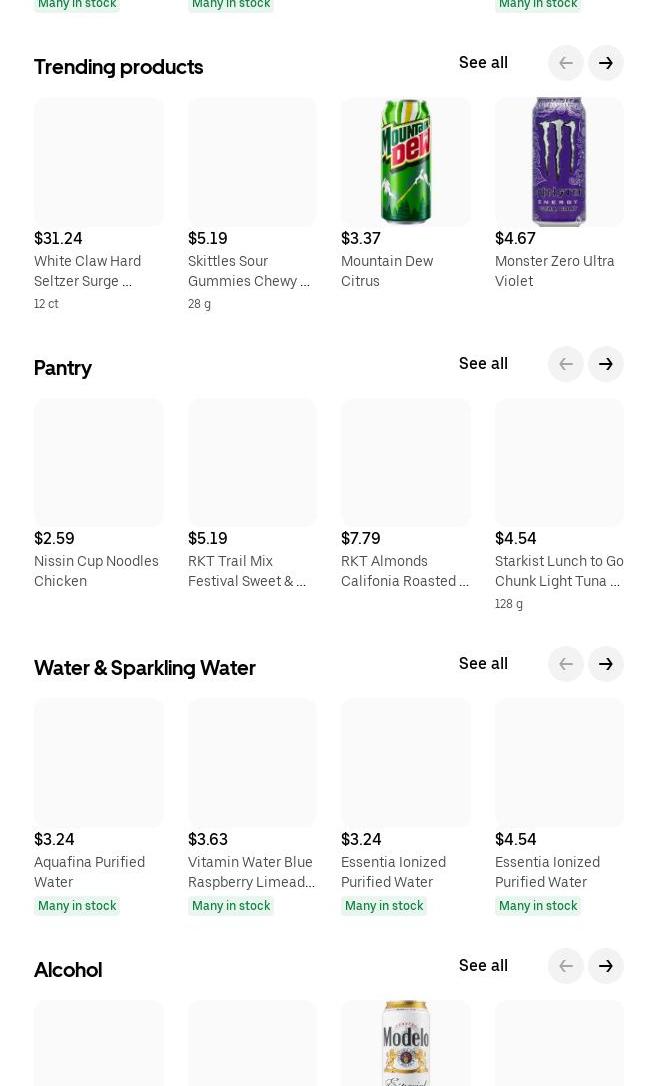
Task: Click left arrow for Water & Sparkling Water
Action: (x=565, y=664)
